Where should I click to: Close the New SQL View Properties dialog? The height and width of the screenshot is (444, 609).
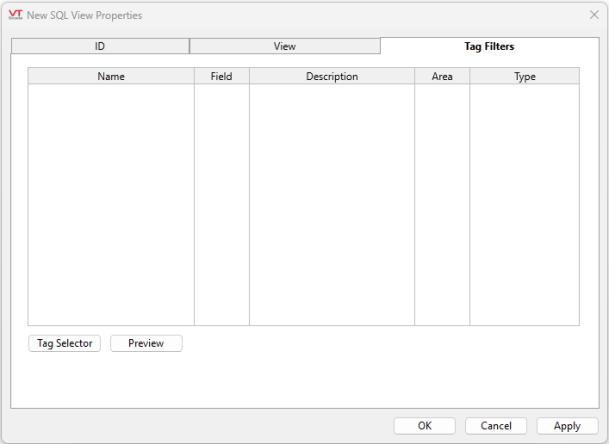tap(593, 15)
